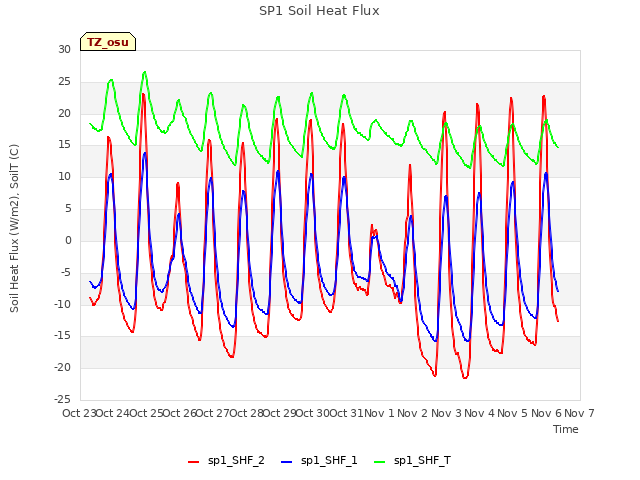This screenshot has width=640, height=480.
Task: Click the Nov 6 x-axis tick label
Action: click(x=546, y=413)
